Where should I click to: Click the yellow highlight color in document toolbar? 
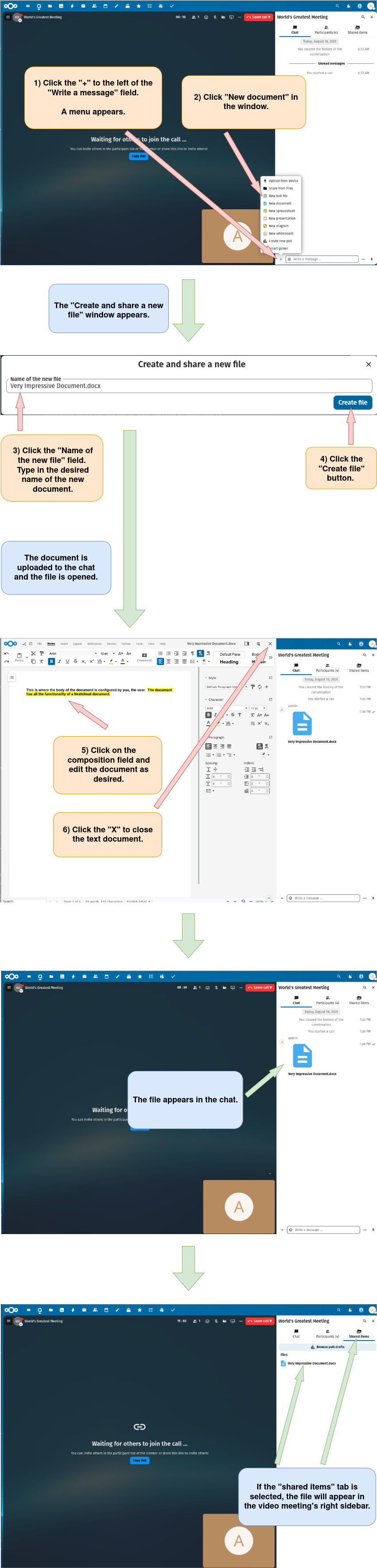111,661
